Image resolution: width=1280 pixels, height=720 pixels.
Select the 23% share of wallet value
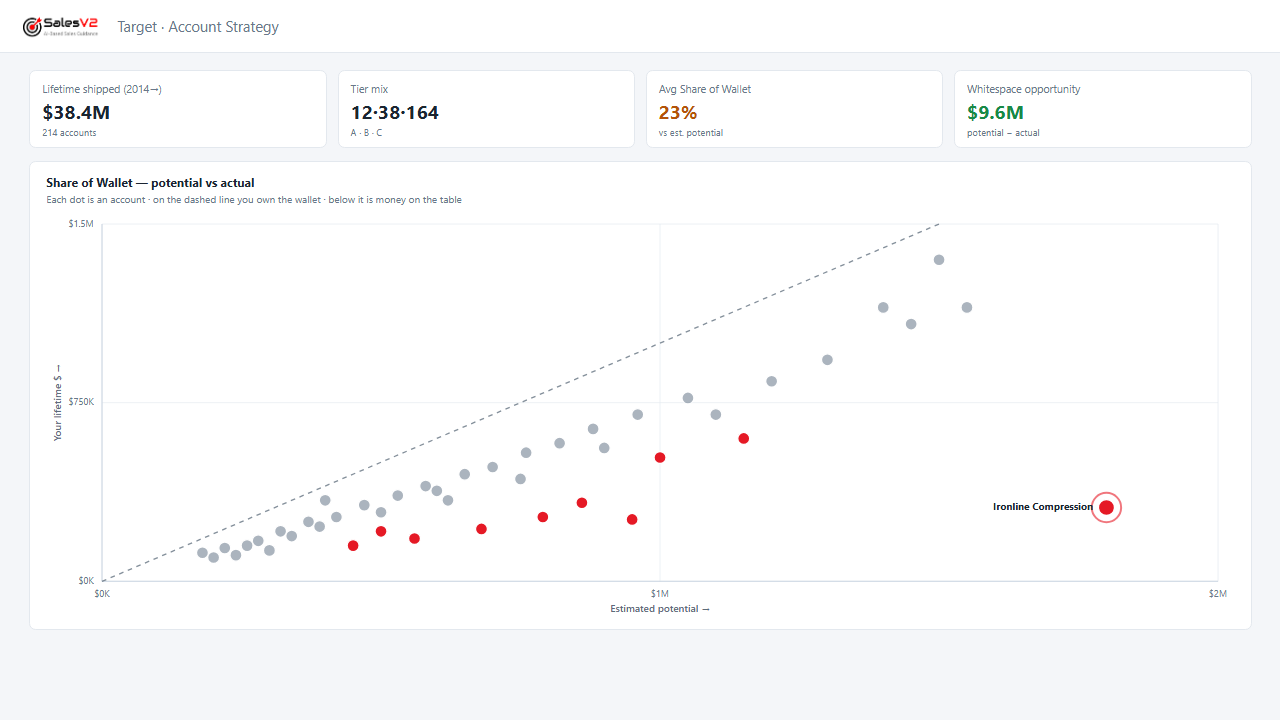(x=678, y=113)
